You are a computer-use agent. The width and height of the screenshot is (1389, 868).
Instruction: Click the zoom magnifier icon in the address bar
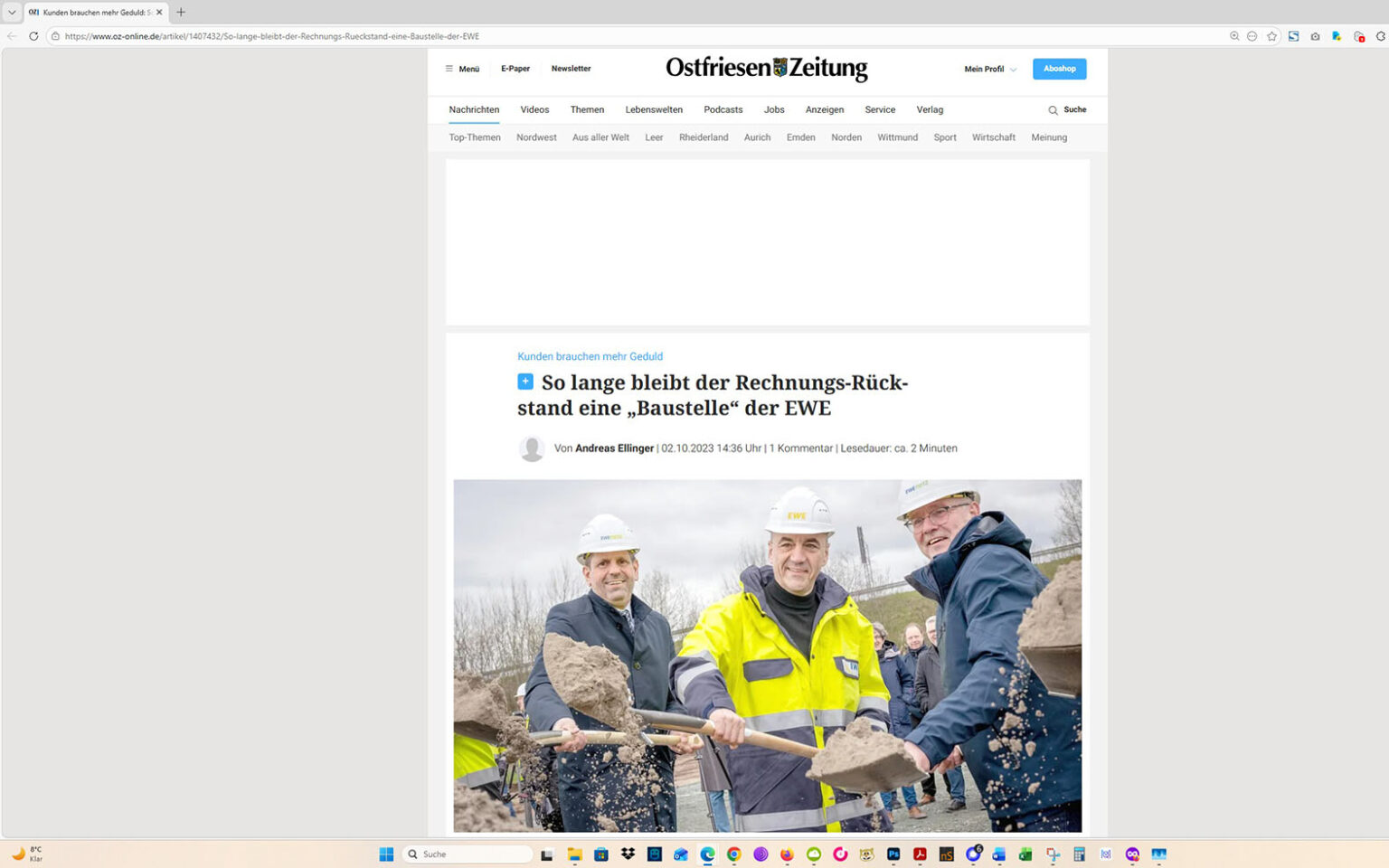coord(1233,36)
